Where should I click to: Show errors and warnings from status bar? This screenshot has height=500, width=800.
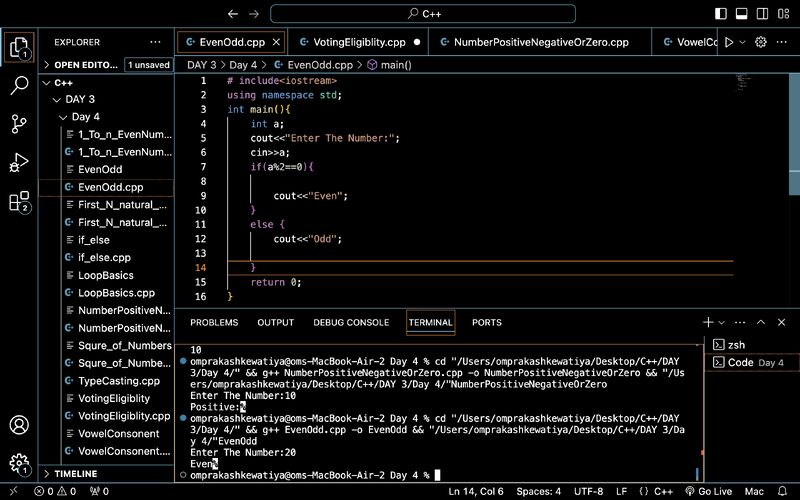(55, 491)
